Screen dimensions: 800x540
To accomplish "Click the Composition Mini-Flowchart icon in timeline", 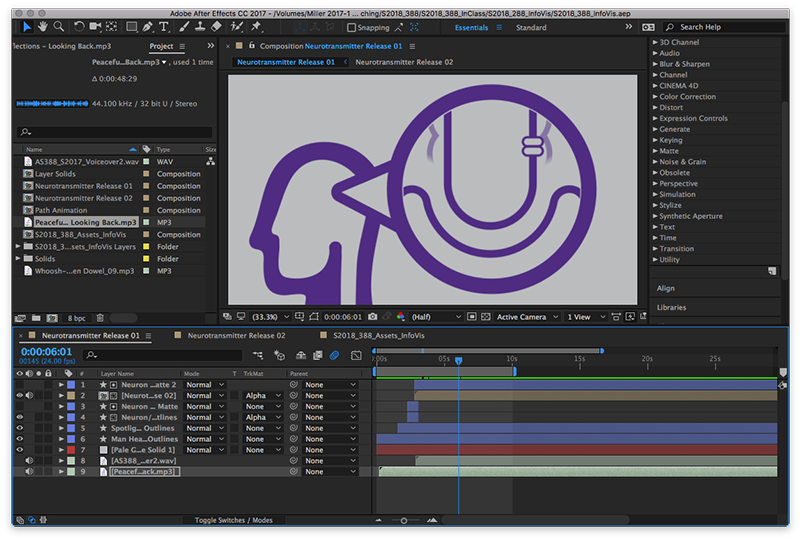I will (258, 355).
